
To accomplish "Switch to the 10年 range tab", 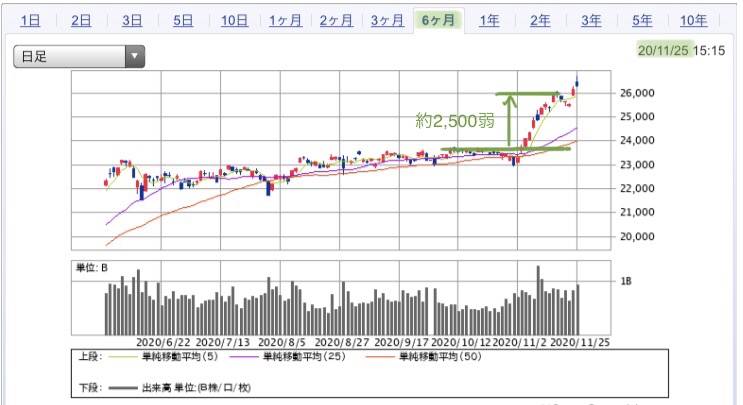I will 694,20.
